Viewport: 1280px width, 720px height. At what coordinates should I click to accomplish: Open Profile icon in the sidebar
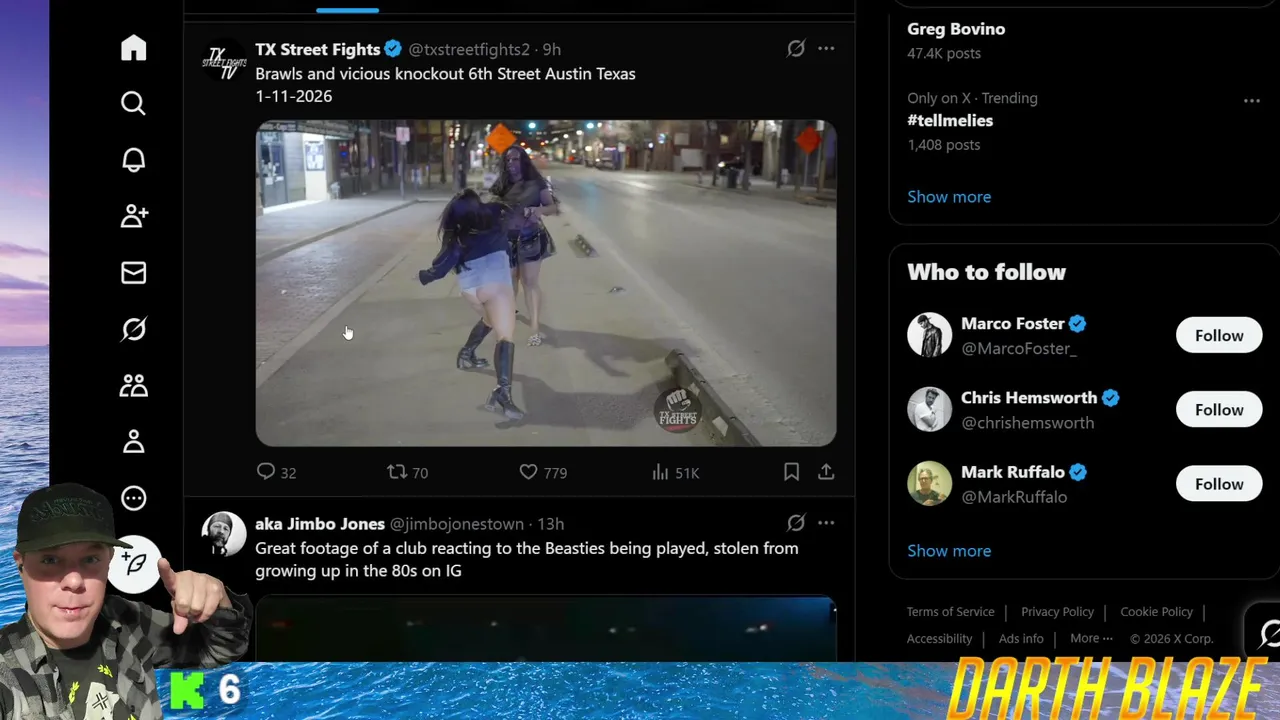click(x=133, y=442)
